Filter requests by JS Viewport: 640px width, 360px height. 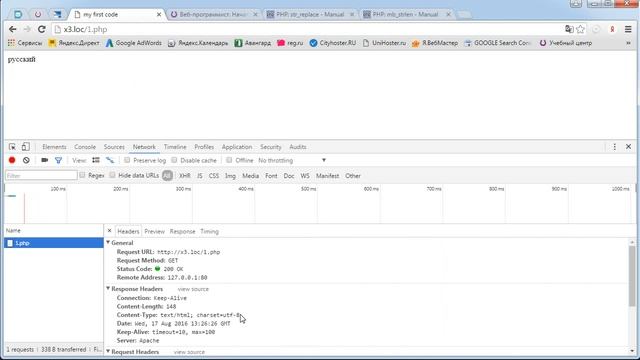click(200, 176)
